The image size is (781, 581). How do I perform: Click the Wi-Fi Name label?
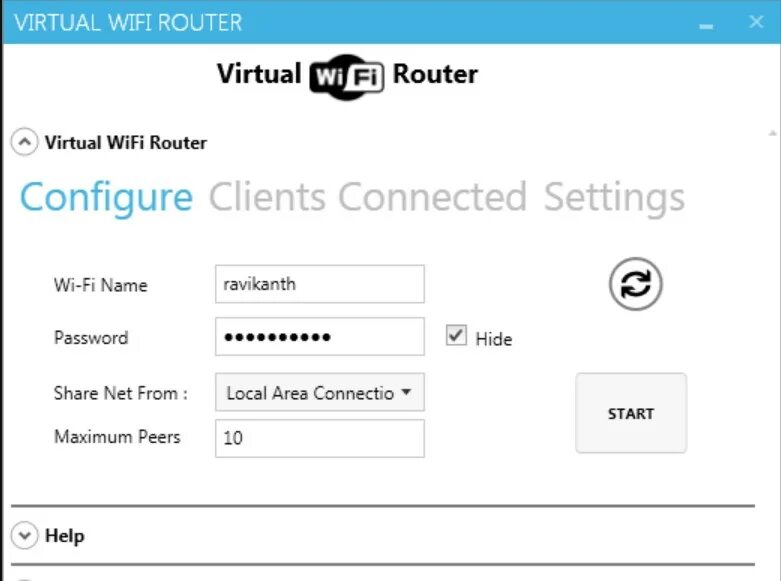[x=101, y=285]
